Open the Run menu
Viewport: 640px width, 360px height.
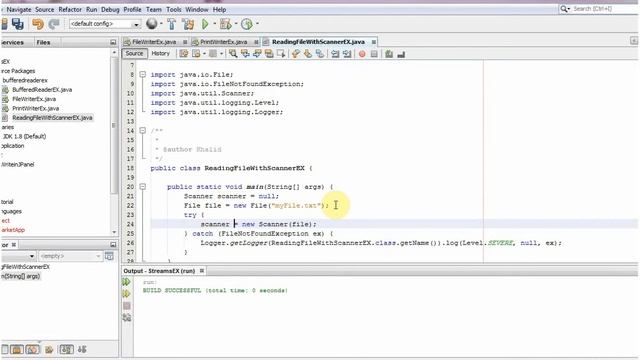(x=91, y=9)
